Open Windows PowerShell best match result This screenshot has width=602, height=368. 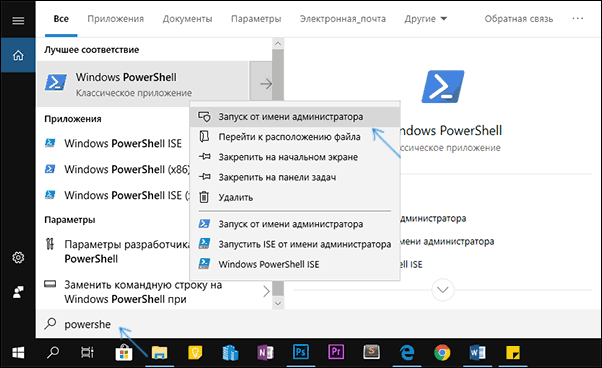tap(143, 84)
